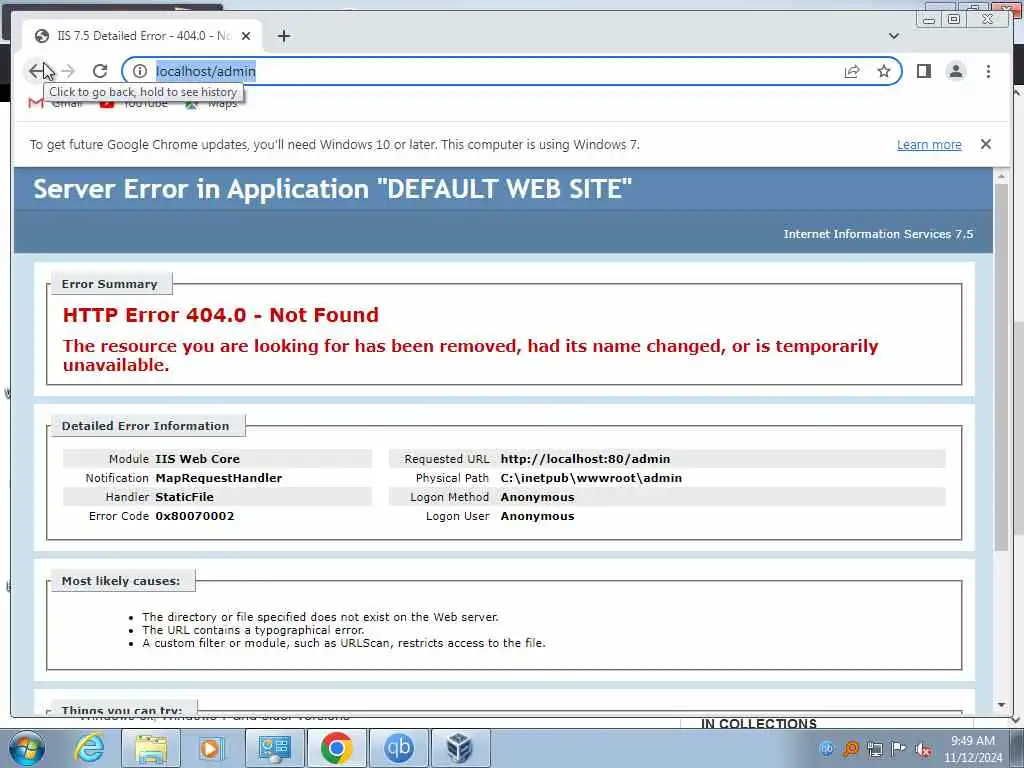This screenshot has height=768, width=1024.
Task: Go back using the browser back arrow
Action: [36, 71]
